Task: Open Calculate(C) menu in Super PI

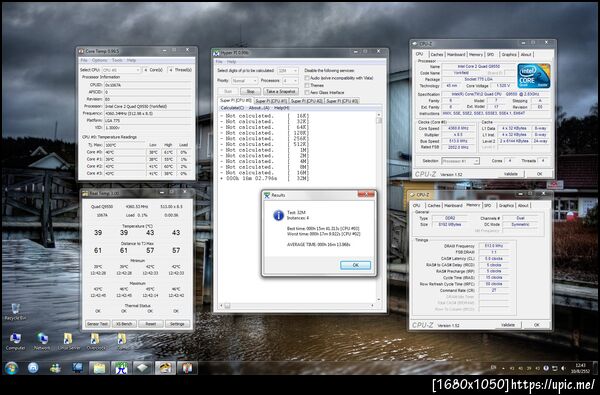Action: (x=232, y=108)
